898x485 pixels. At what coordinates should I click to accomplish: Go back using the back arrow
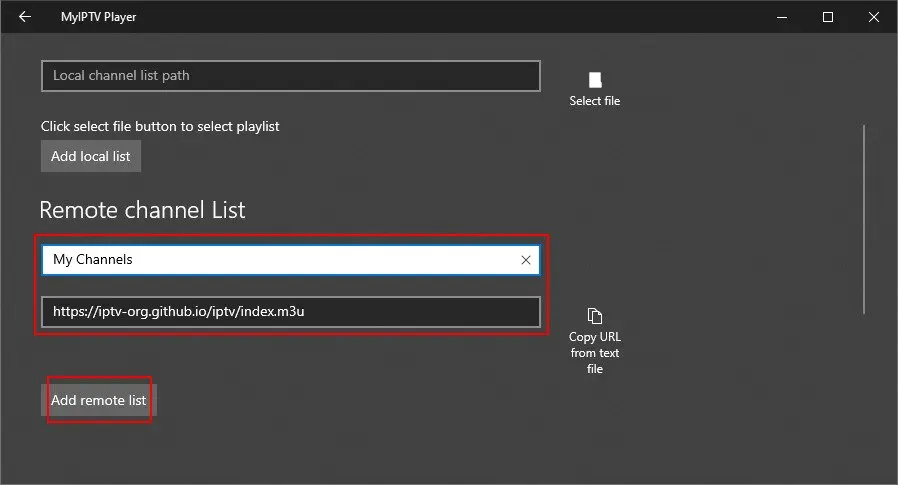(x=24, y=17)
